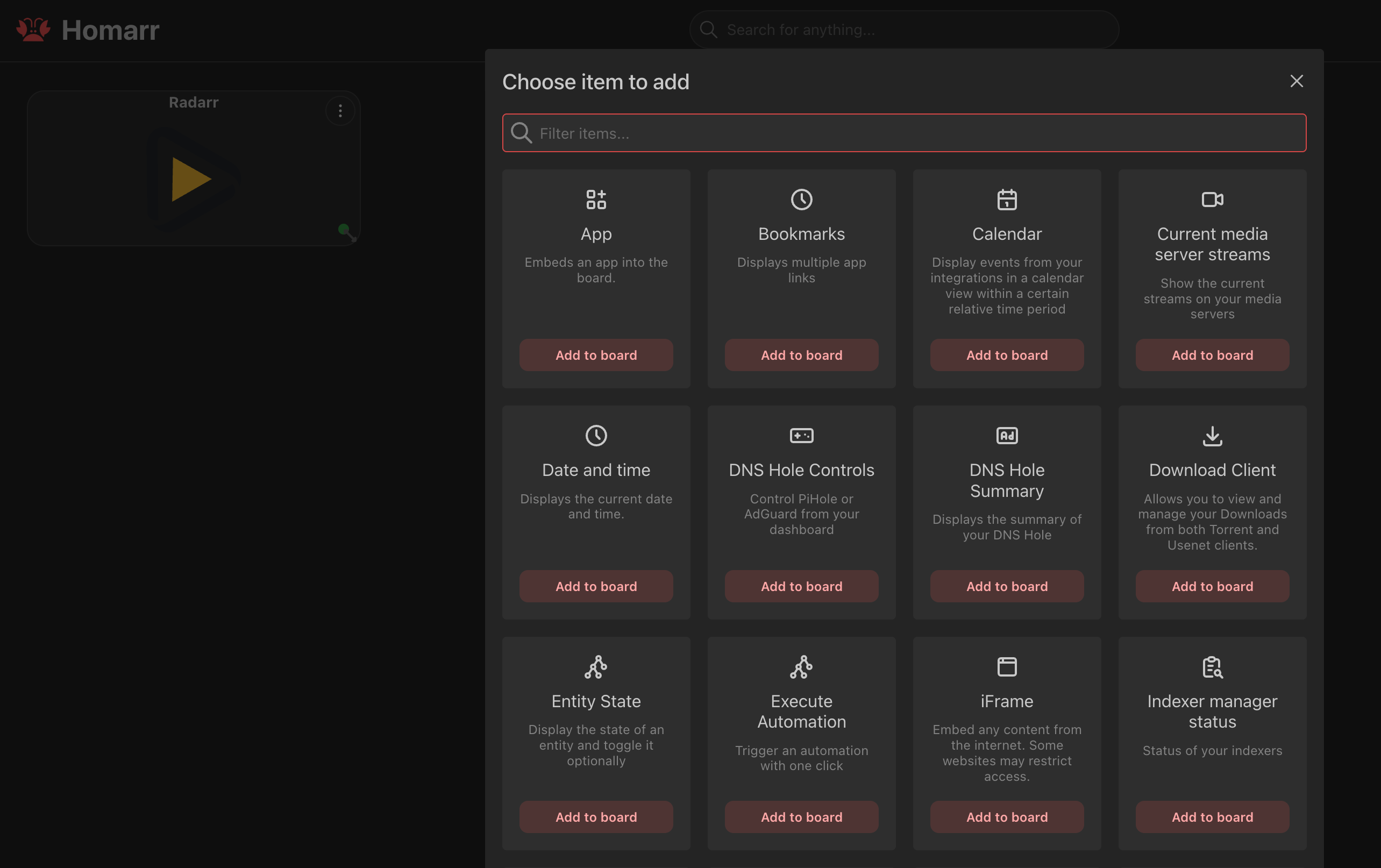Add DNS Hole Controls to board
Image resolution: width=1381 pixels, height=868 pixels.
point(801,586)
